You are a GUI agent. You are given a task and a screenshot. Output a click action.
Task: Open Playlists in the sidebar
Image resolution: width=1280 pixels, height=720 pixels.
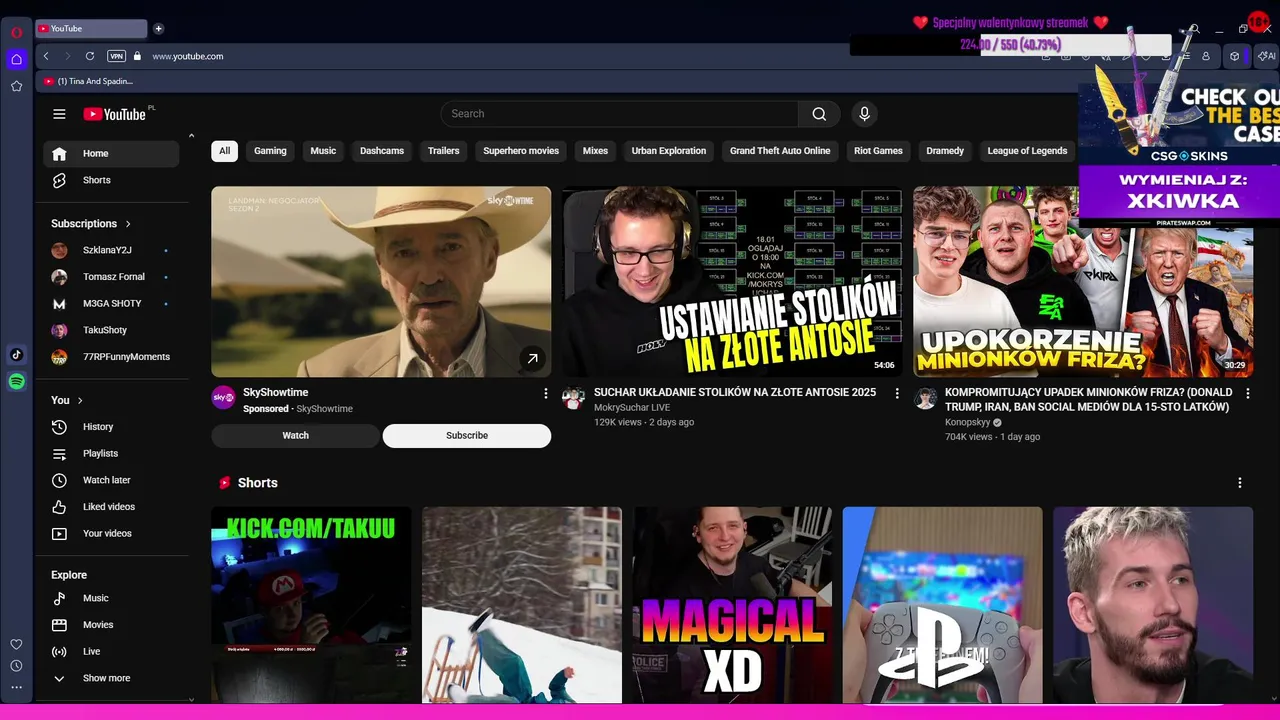coord(111,454)
